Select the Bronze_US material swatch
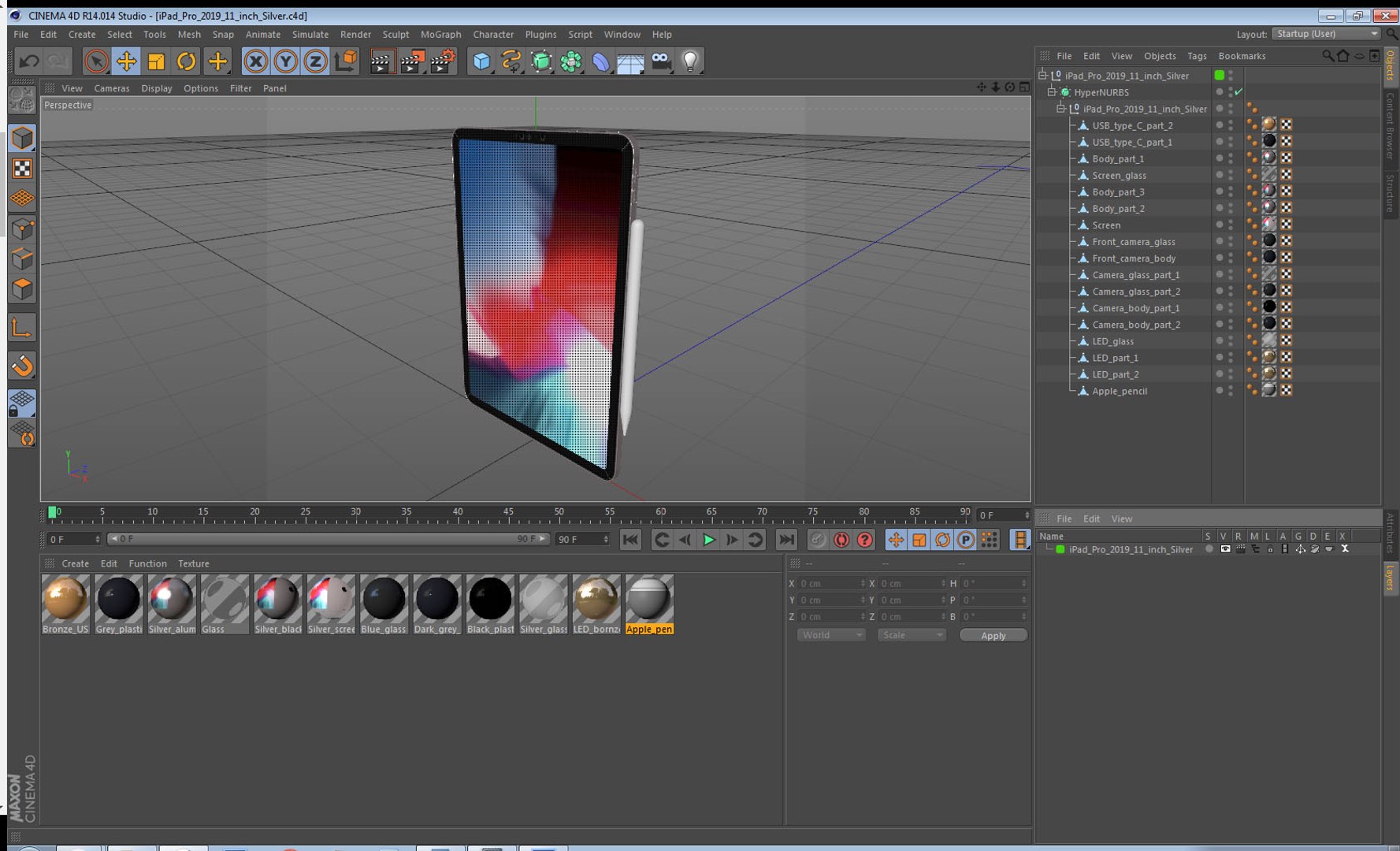Screen dimensions: 1400x851 (x=65, y=604)
